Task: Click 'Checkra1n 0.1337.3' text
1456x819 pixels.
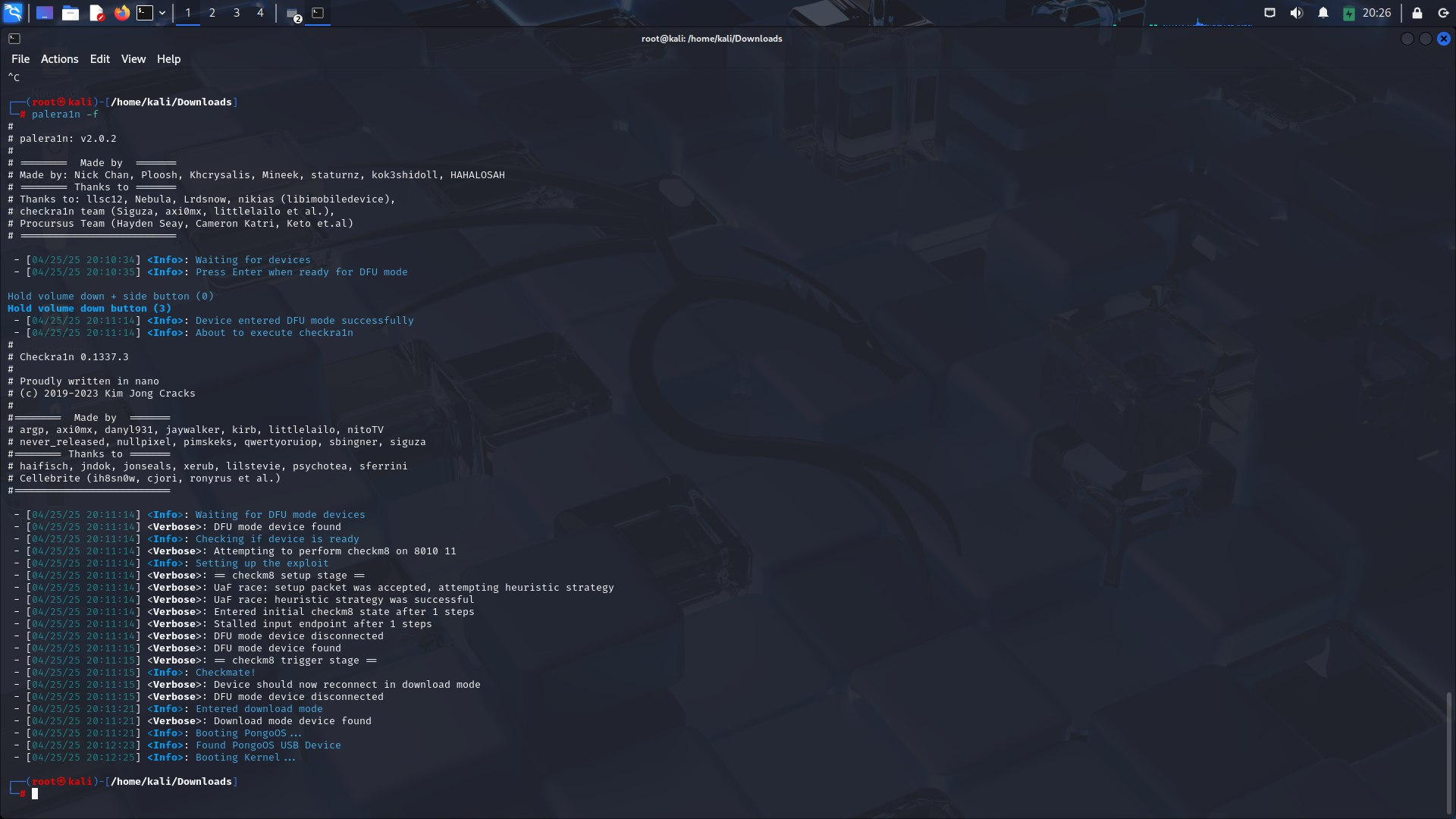Action: pyautogui.click(x=74, y=357)
